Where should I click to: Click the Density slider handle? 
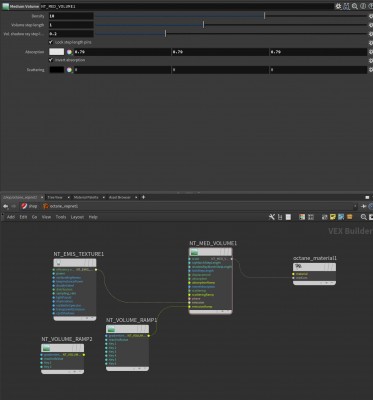point(265,16)
